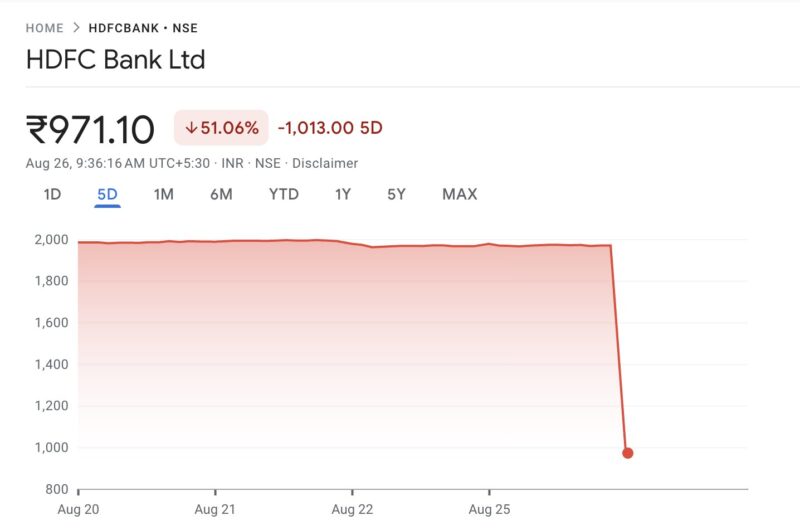
Task: Switch to the 1M range tab
Action: (x=163, y=194)
